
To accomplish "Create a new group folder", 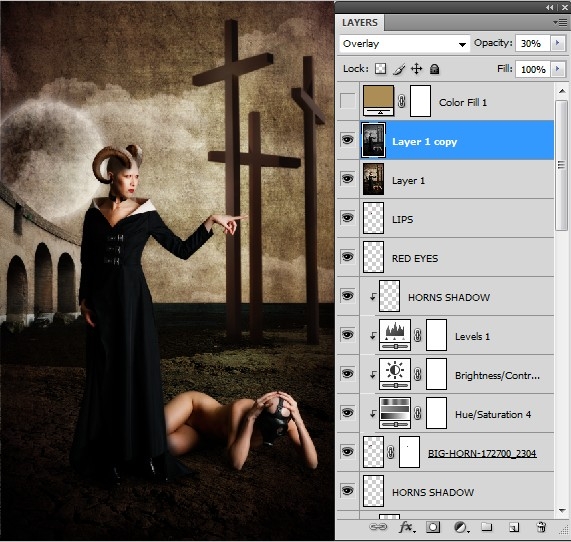I will (487, 527).
